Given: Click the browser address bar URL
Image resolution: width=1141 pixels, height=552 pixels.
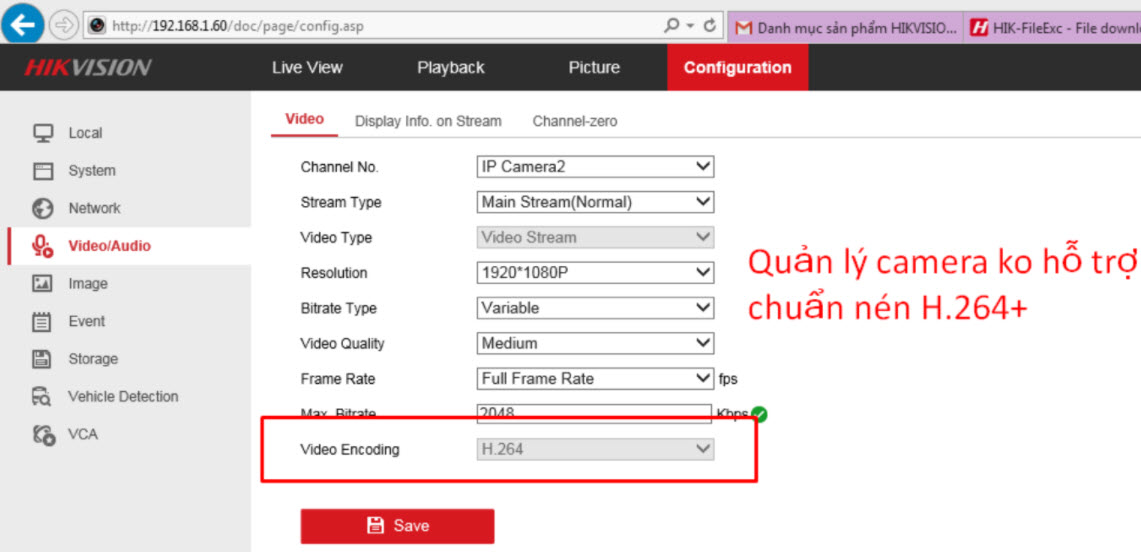Looking at the screenshot, I should point(237,27).
